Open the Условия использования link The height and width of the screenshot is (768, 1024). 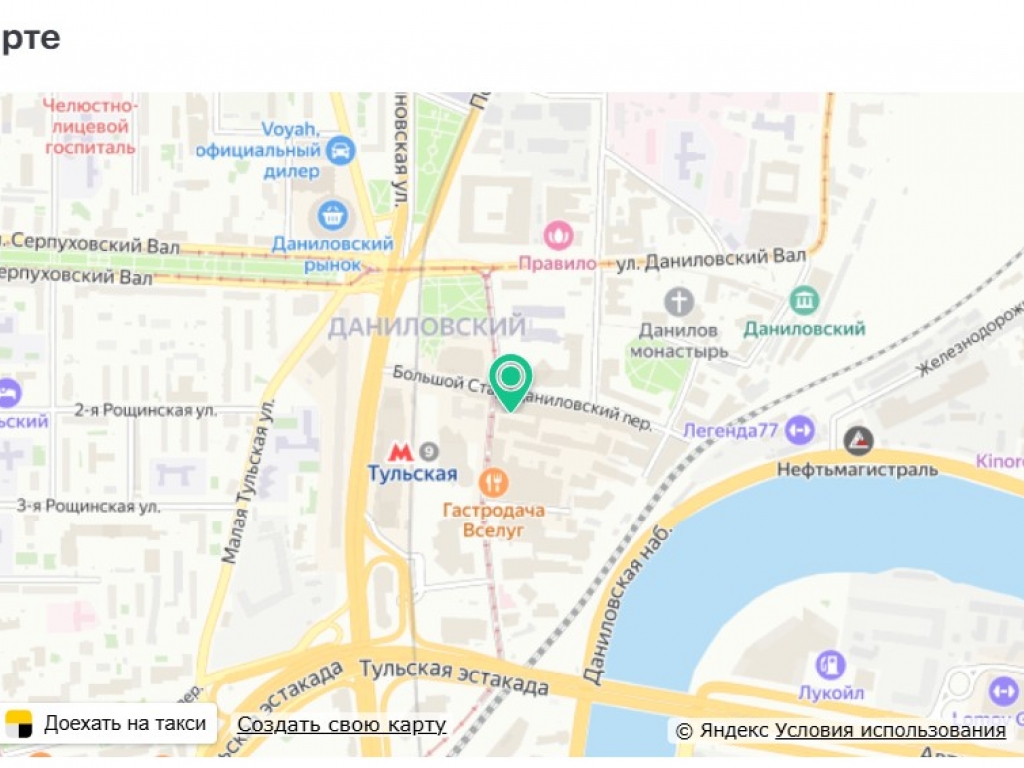890,730
